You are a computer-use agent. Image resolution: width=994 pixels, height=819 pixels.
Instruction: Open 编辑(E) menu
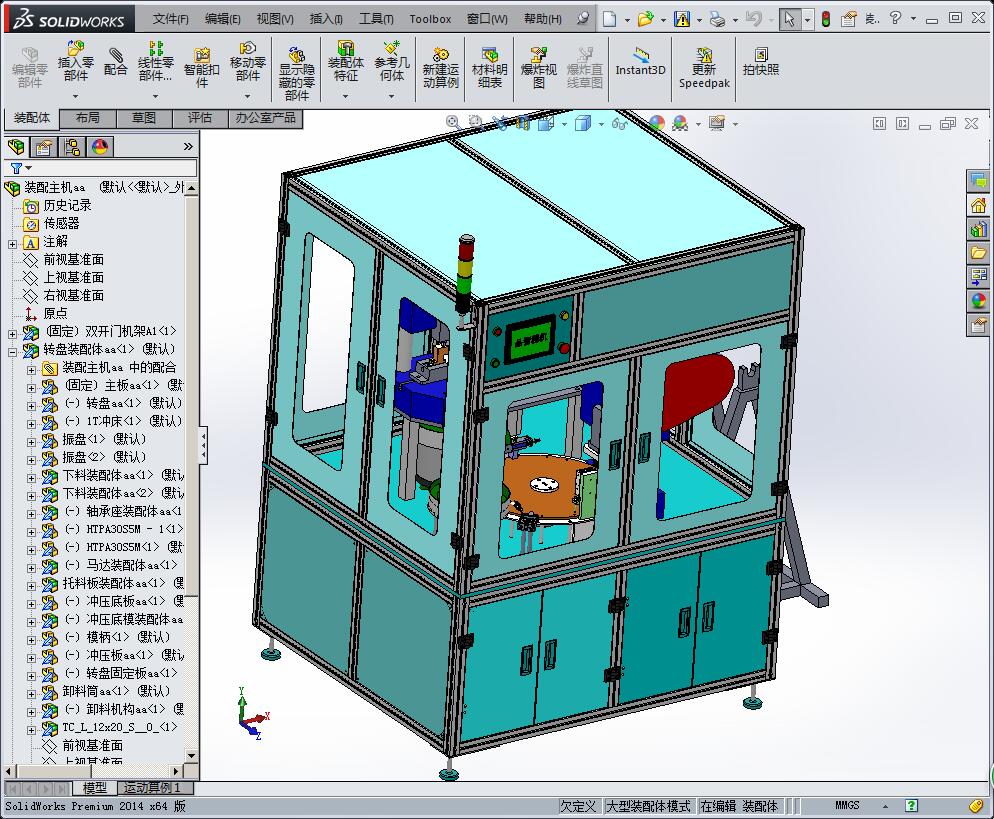223,19
